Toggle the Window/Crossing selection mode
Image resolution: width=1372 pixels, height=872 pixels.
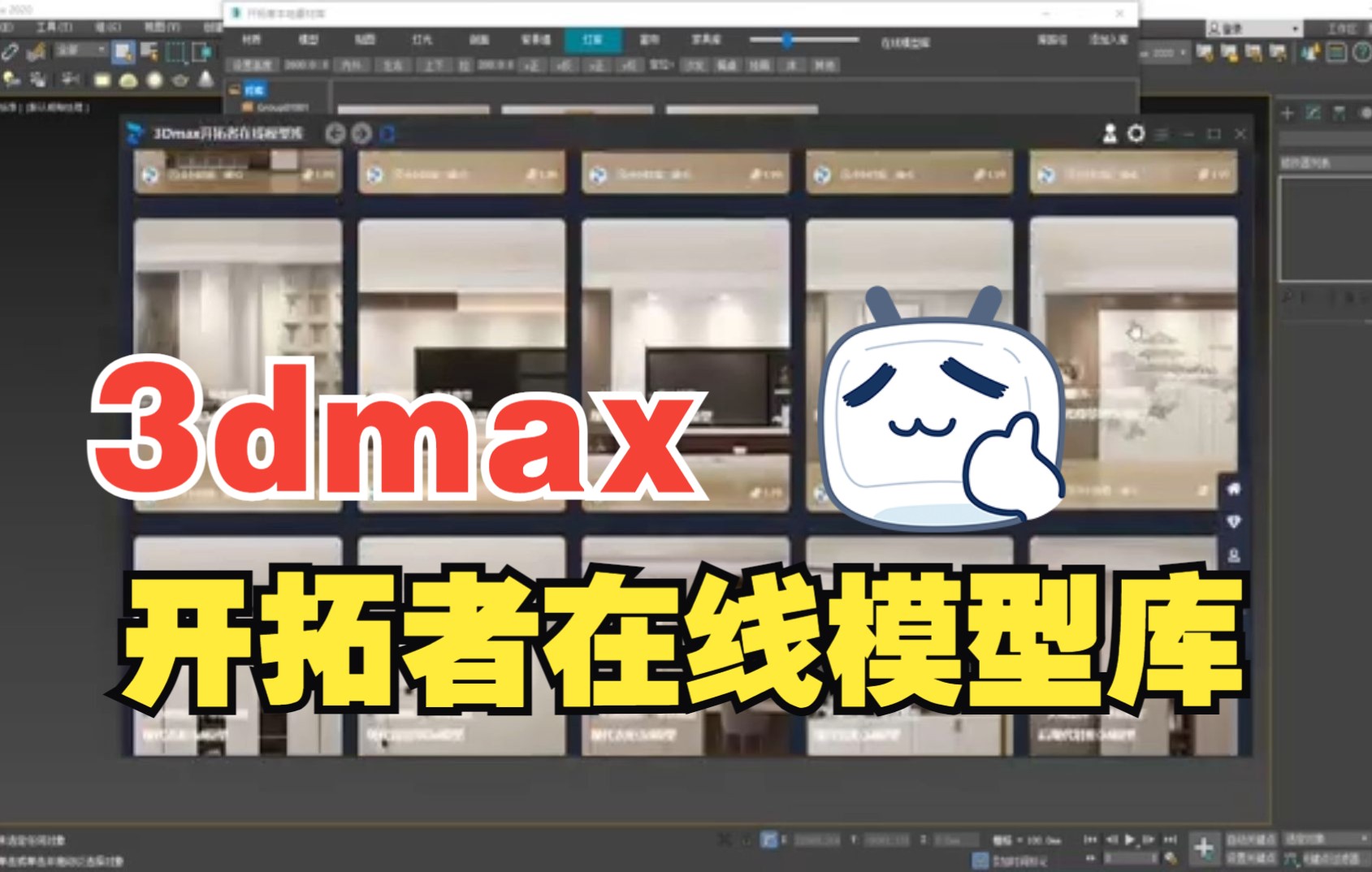coord(201,53)
